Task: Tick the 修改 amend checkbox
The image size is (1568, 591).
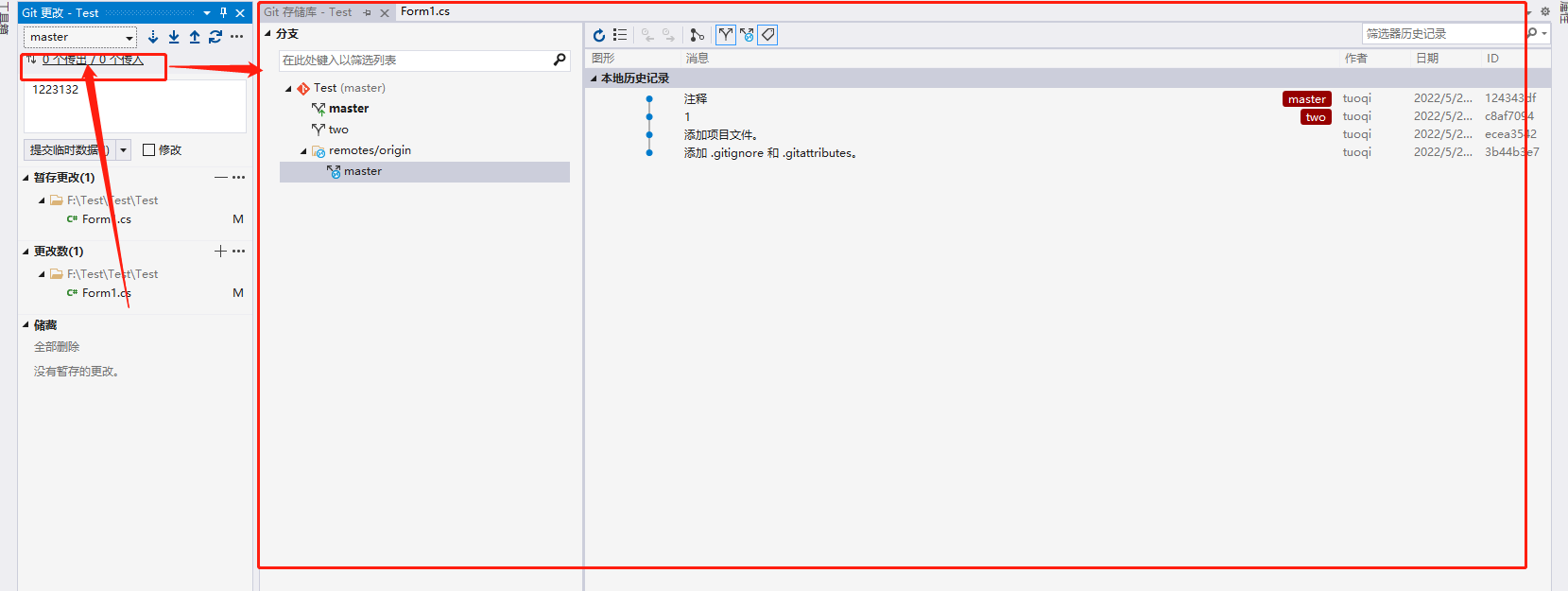Action: click(x=148, y=150)
